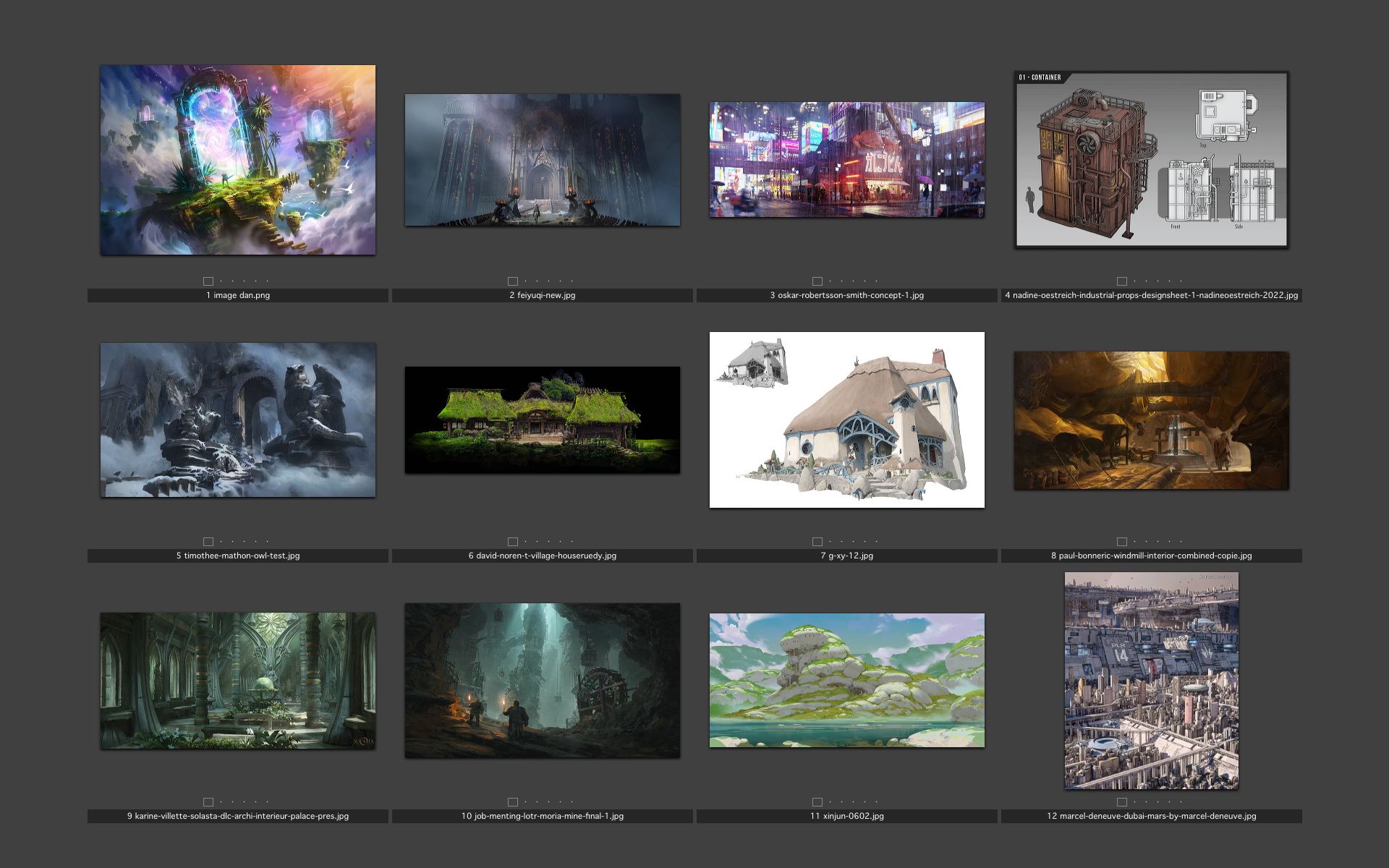The width and height of the screenshot is (1389, 868).
Task: Click the filename '3 oskar-robertsson-smith-concept-1.jpg'
Action: coord(847,295)
